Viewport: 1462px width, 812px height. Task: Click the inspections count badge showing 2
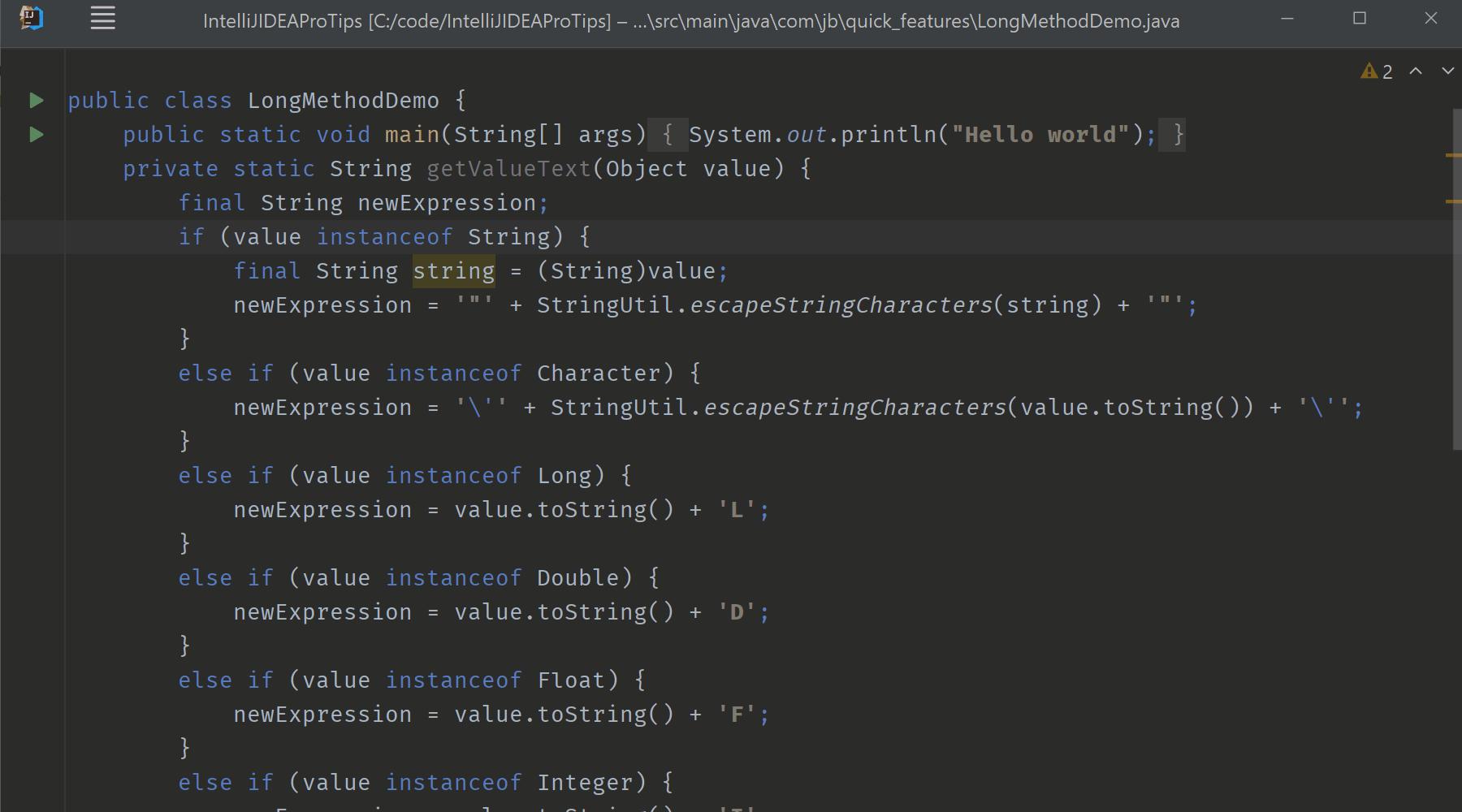[1386, 71]
